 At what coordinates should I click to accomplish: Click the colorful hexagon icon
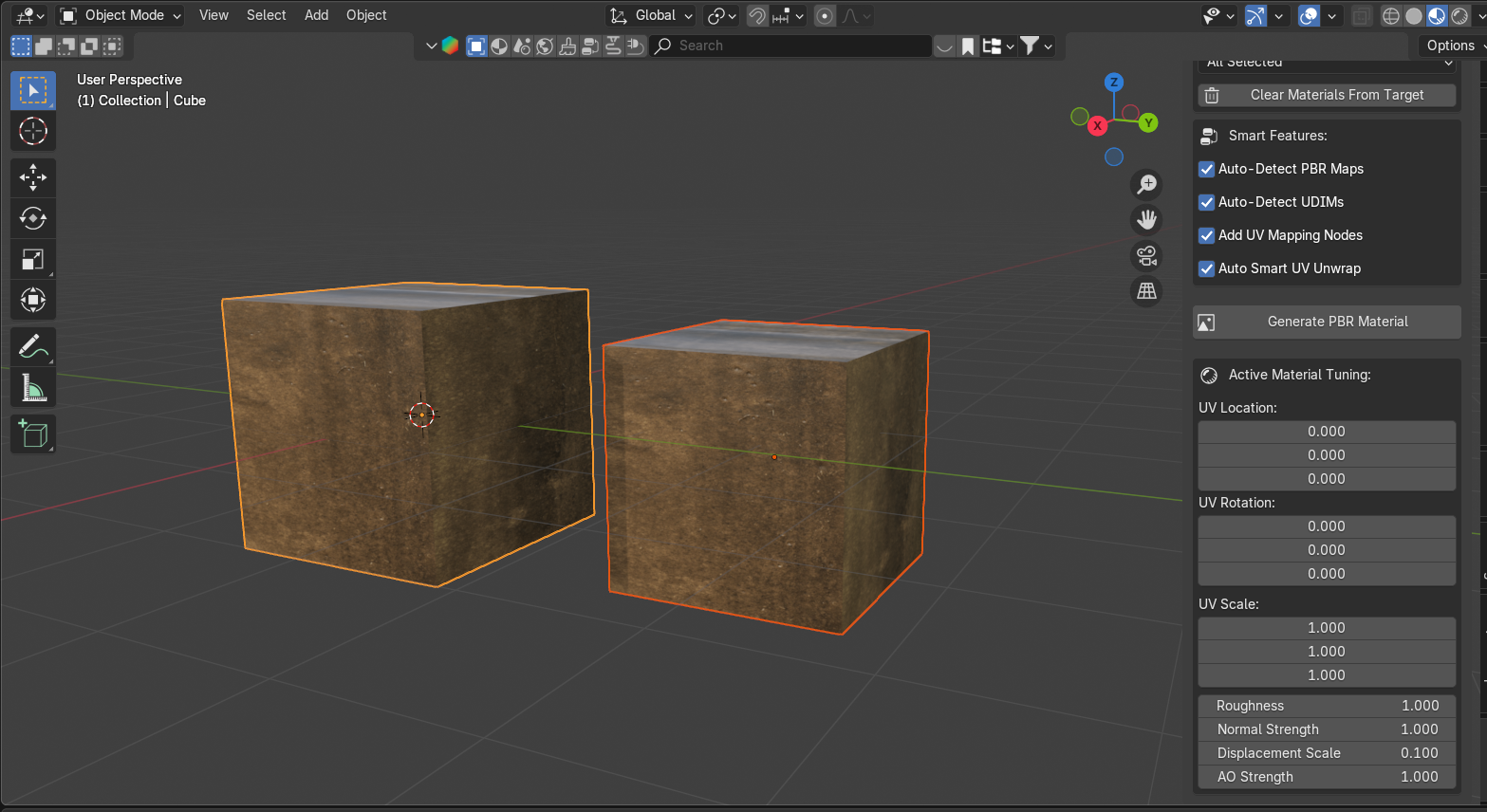click(x=451, y=46)
